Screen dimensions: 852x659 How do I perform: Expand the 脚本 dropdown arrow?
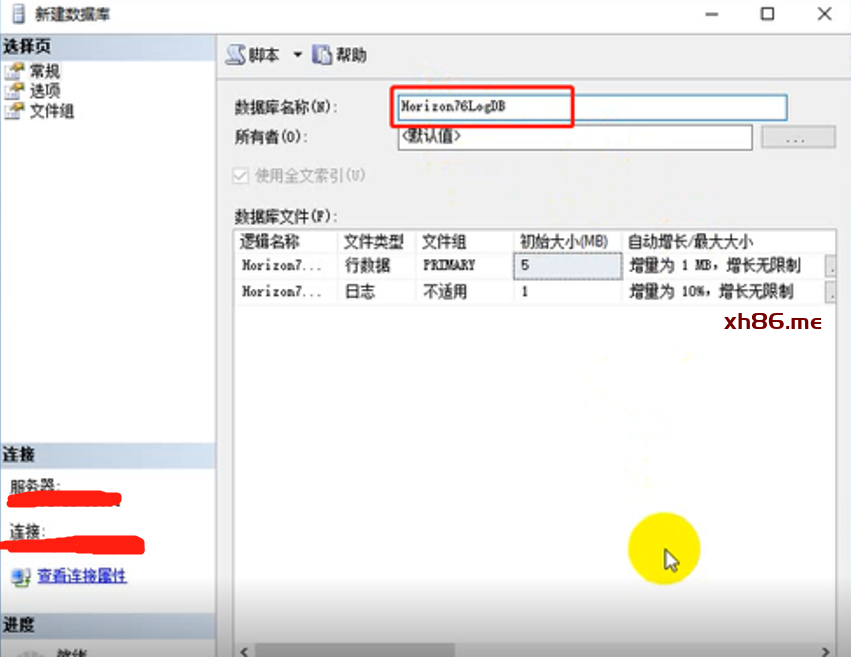(x=297, y=55)
